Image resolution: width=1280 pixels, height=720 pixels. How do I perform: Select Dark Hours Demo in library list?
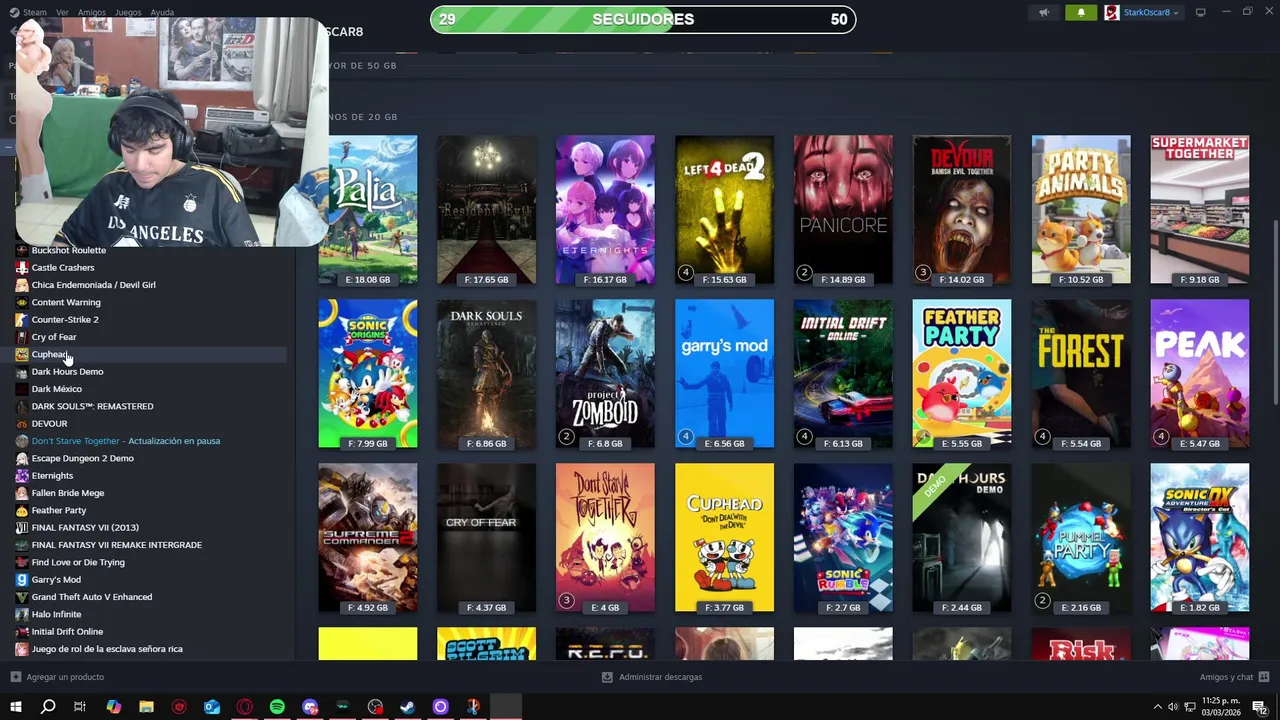point(67,371)
